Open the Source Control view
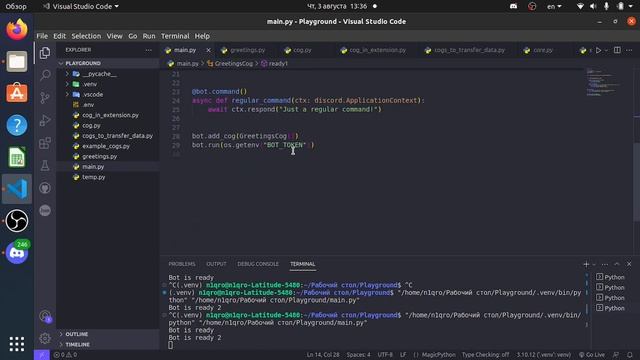The width and height of the screenshot is (640, 360). pyautogui.click(x=45, y=98)
